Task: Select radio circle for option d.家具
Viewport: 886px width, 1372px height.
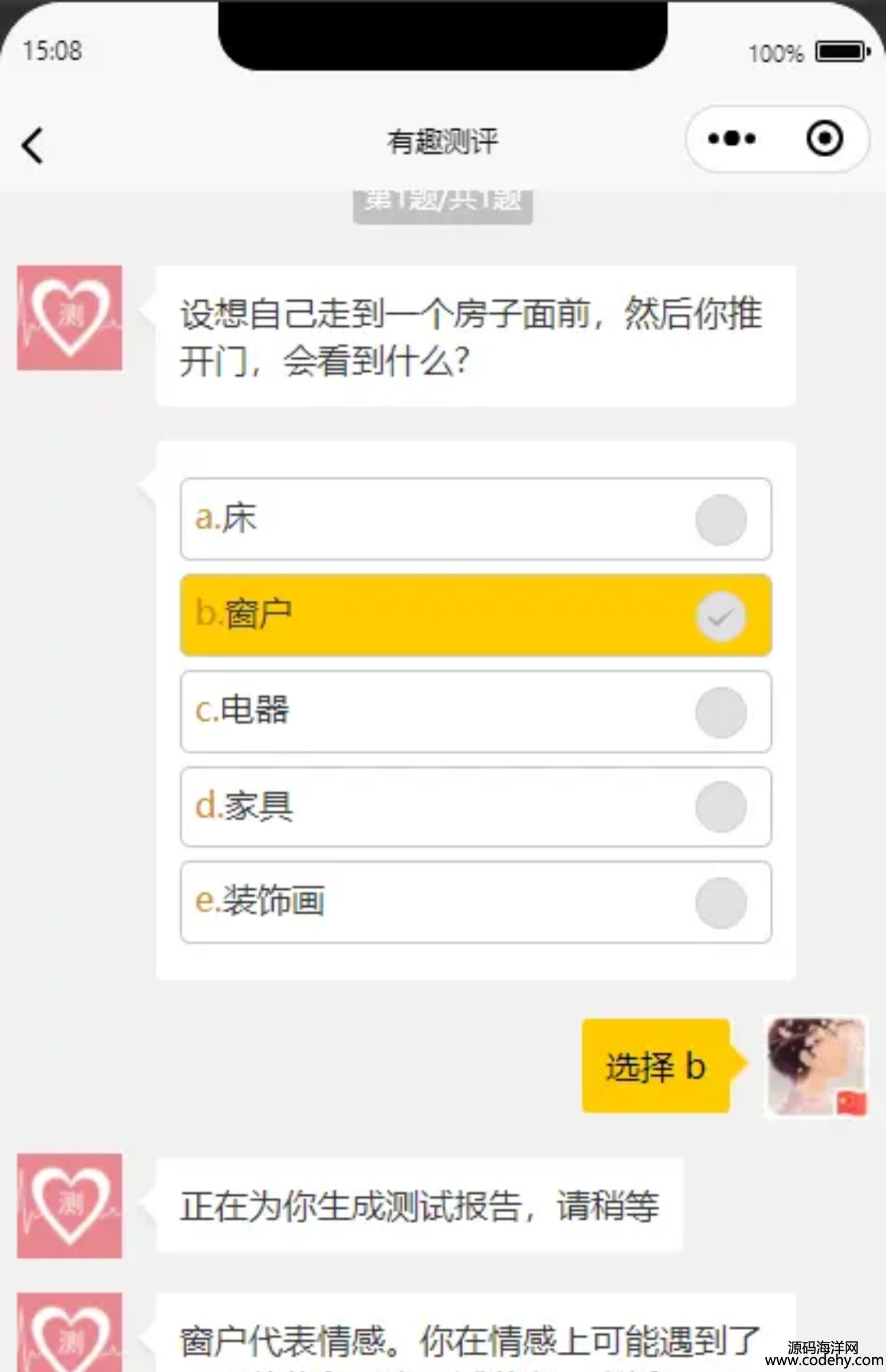Action: 721,807
